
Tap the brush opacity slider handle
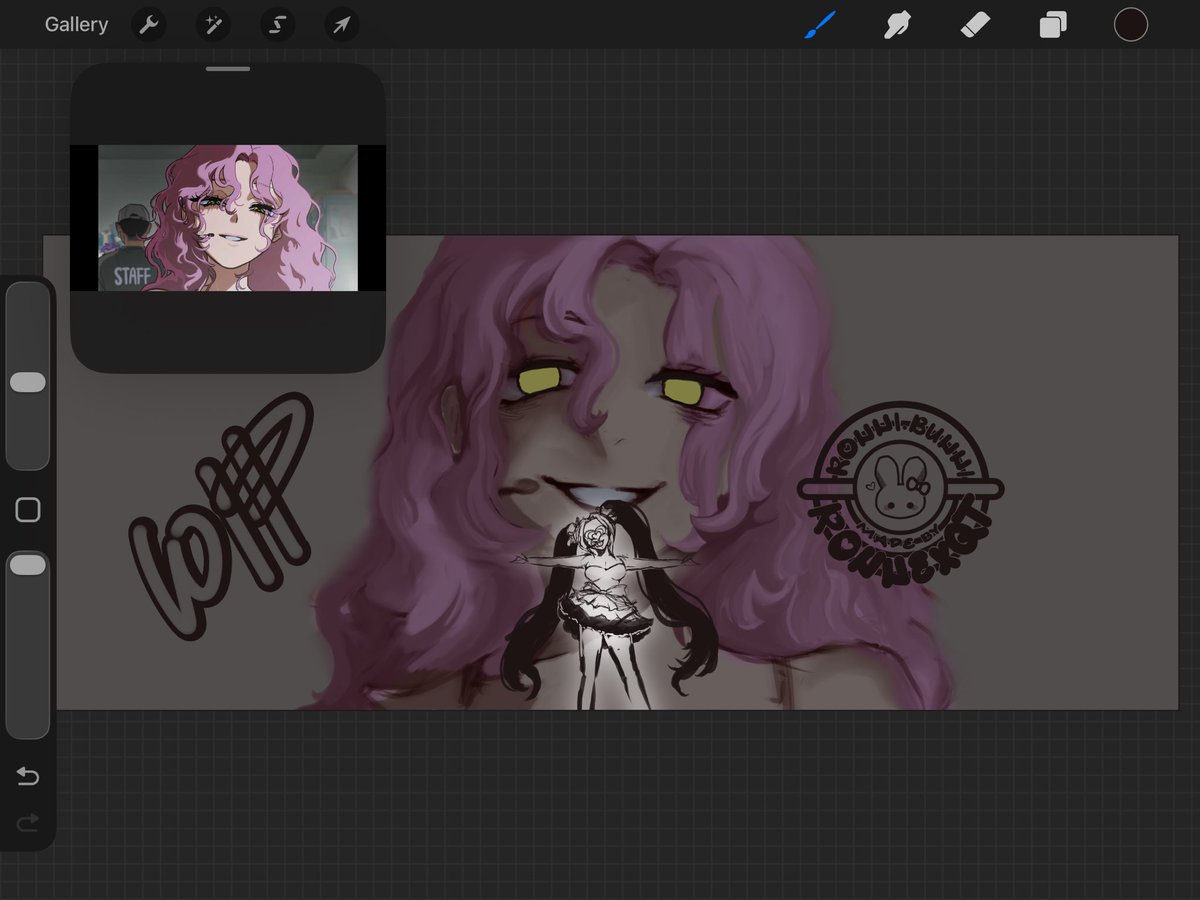tap(28, 566)
